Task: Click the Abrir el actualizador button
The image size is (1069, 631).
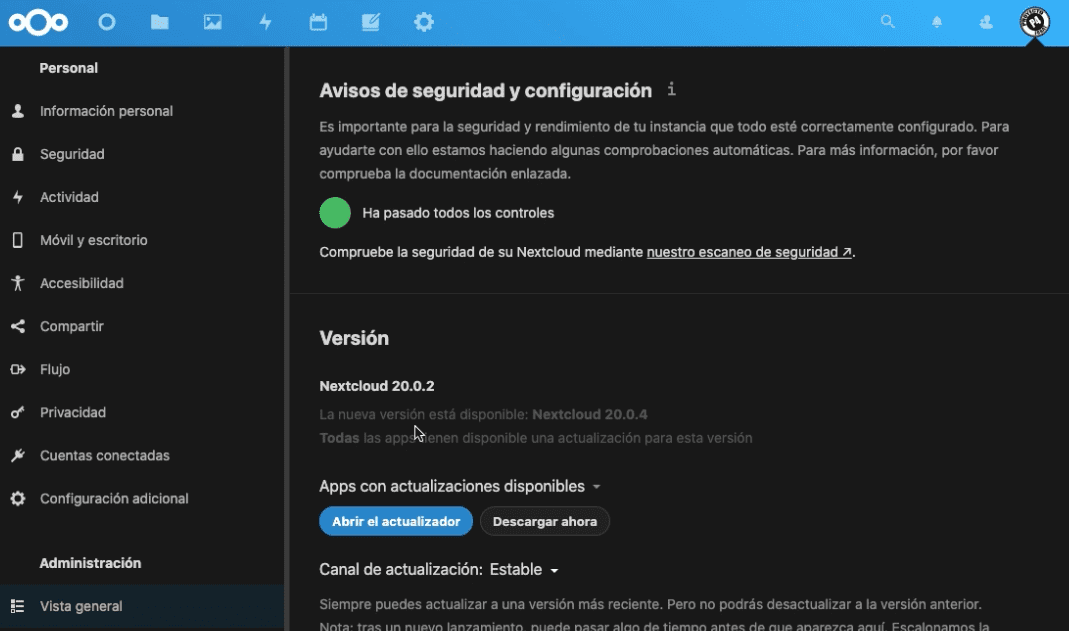Action: point(396,520)
